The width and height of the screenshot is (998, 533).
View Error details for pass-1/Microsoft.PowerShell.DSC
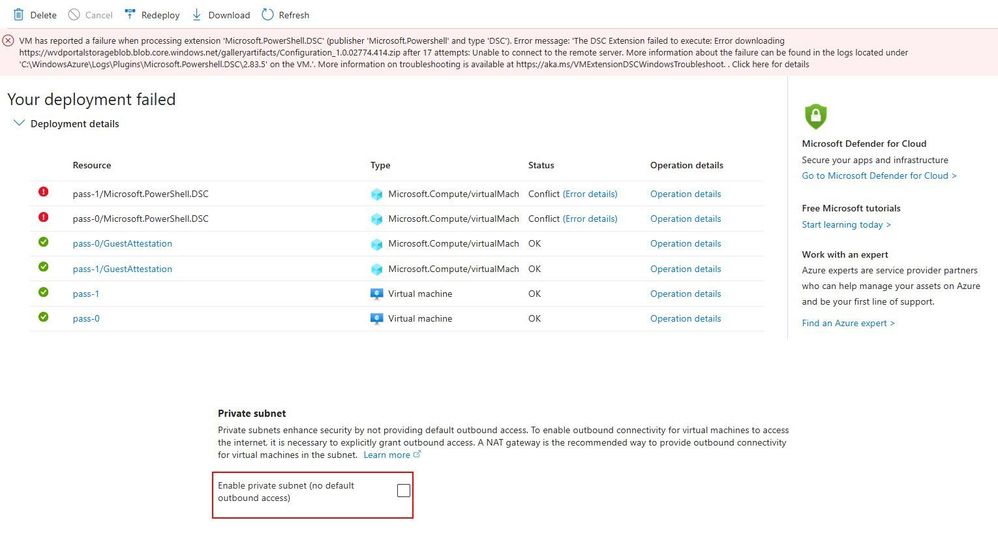pos(590,194)
